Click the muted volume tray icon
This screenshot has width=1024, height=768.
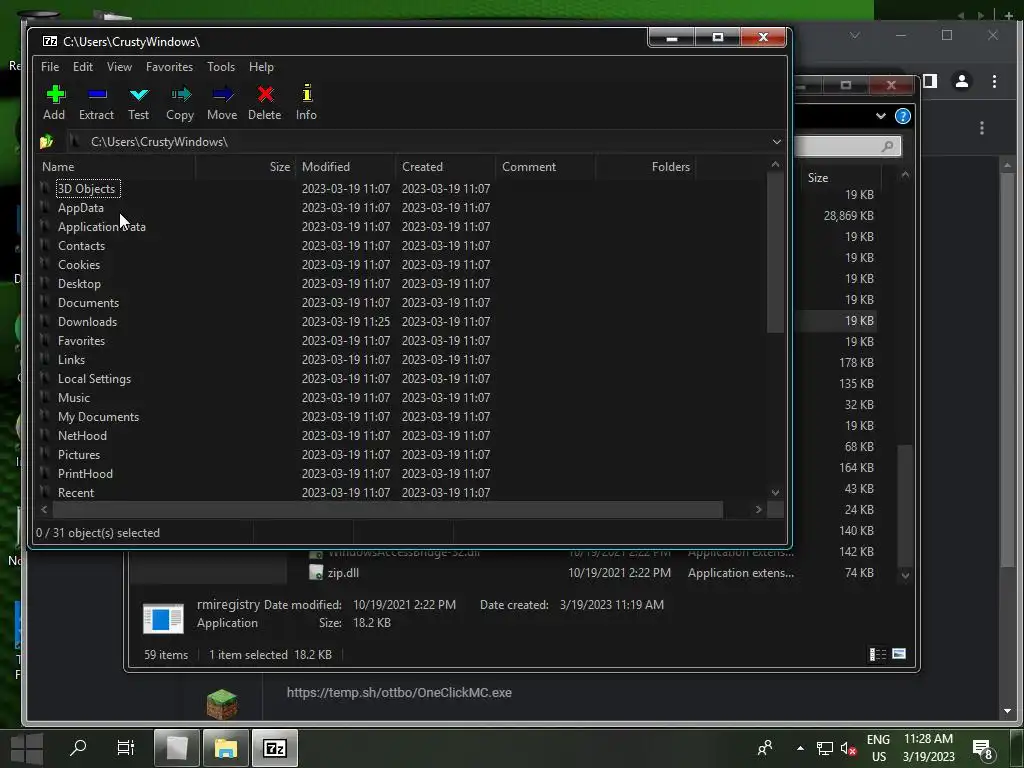848,748
